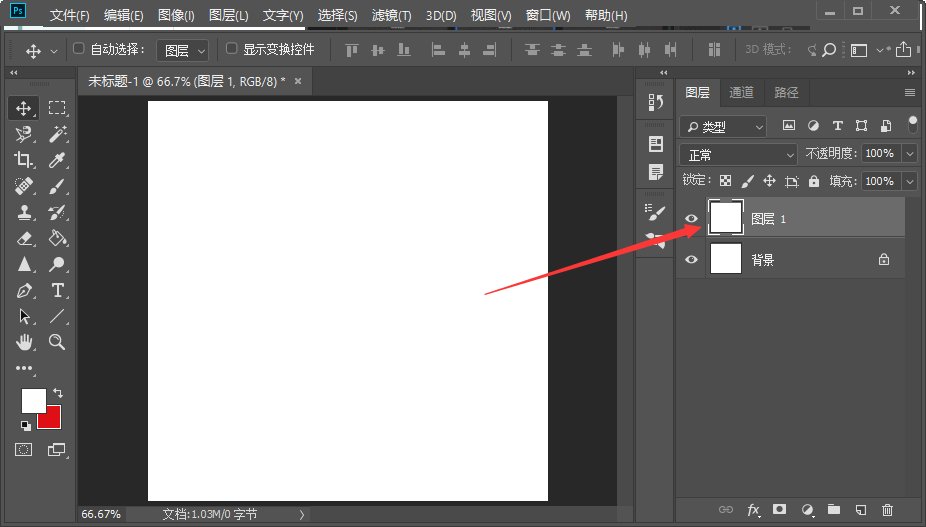
Task: Open the 类型 layer filter dropdown
Action: (723, 126)
